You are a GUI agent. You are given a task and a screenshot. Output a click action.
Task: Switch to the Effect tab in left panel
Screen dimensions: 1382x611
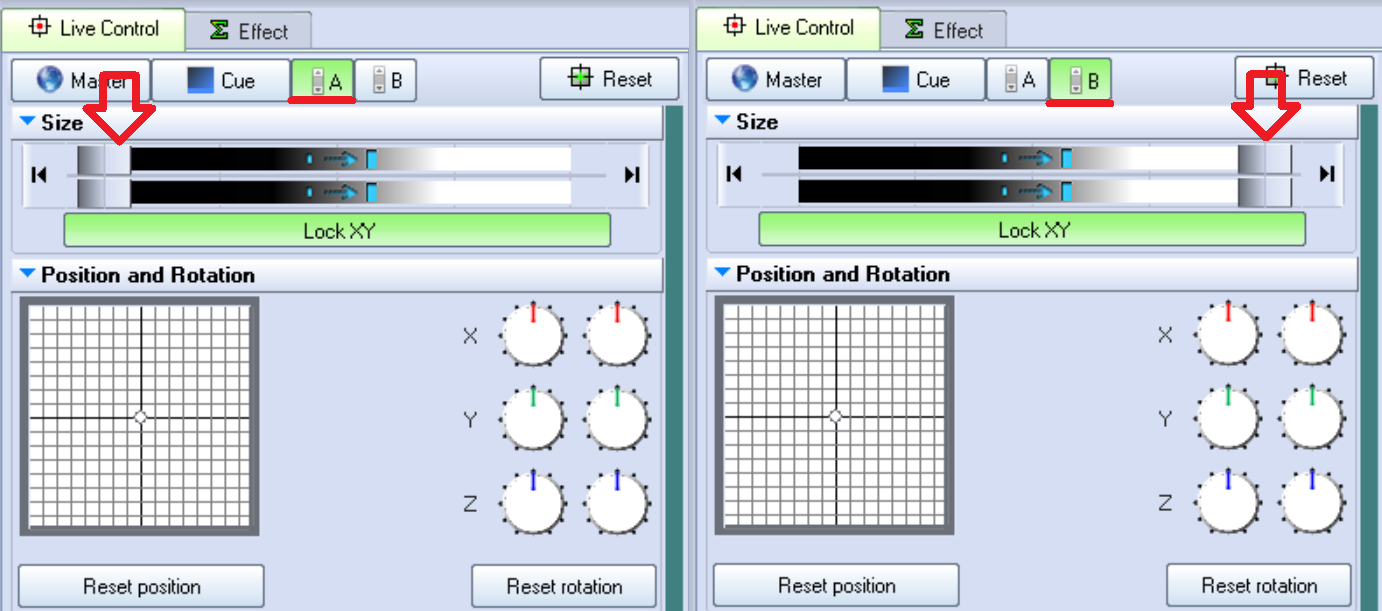pos(249,31)
